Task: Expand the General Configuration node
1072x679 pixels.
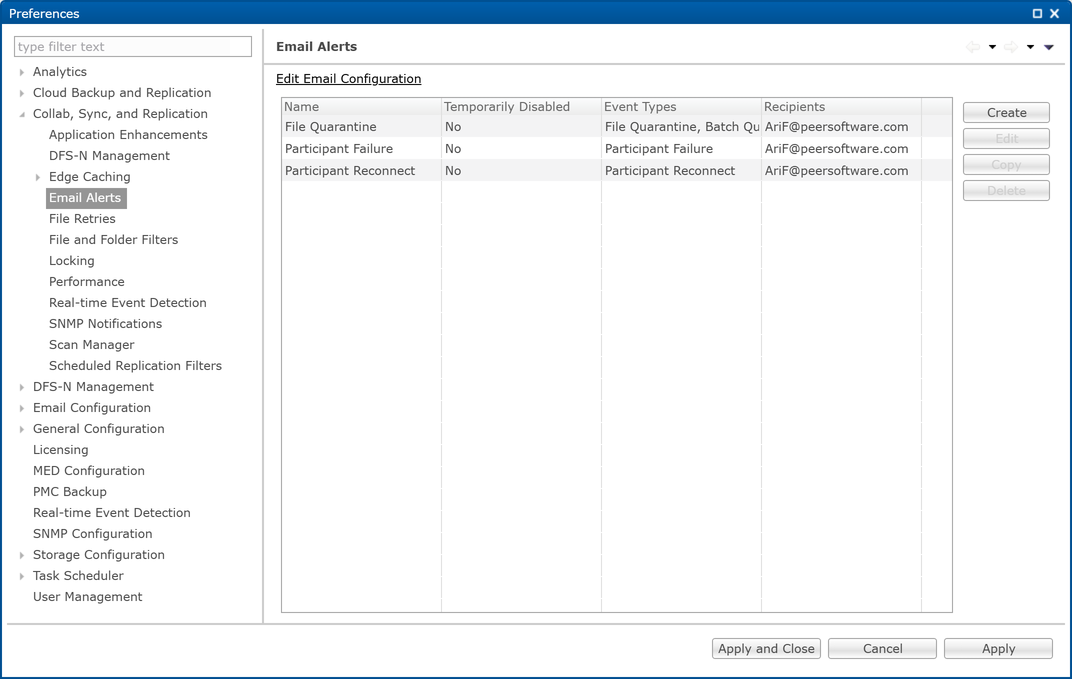Action: pos(22,429)
